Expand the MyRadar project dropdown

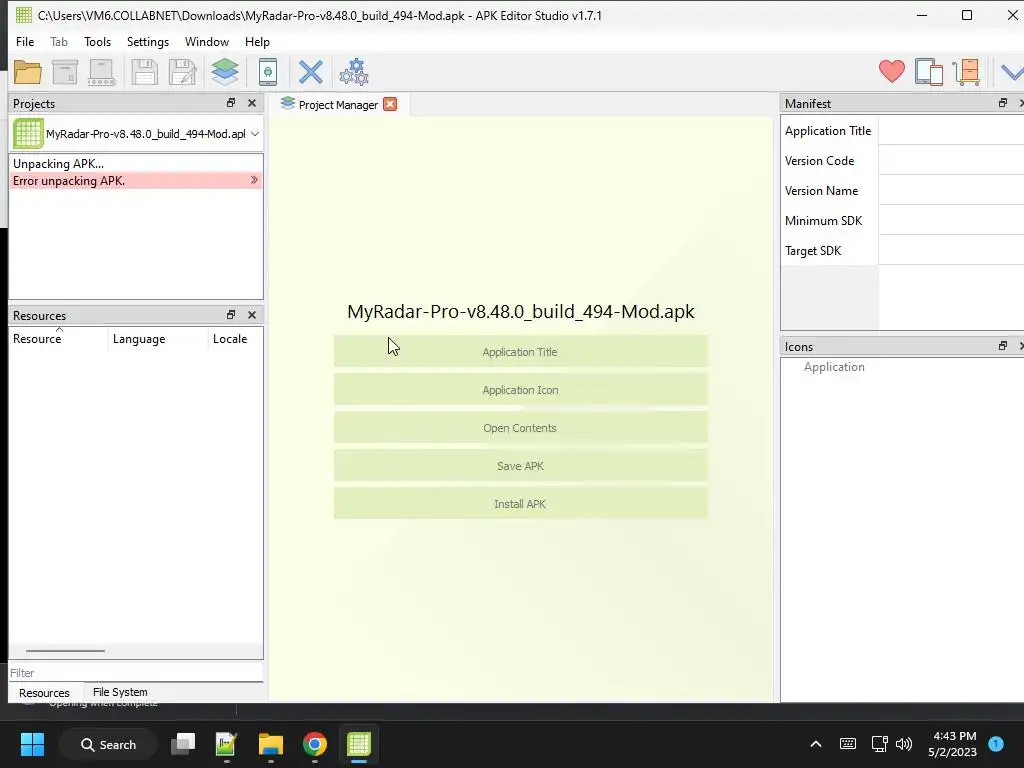tap(255, 134)
